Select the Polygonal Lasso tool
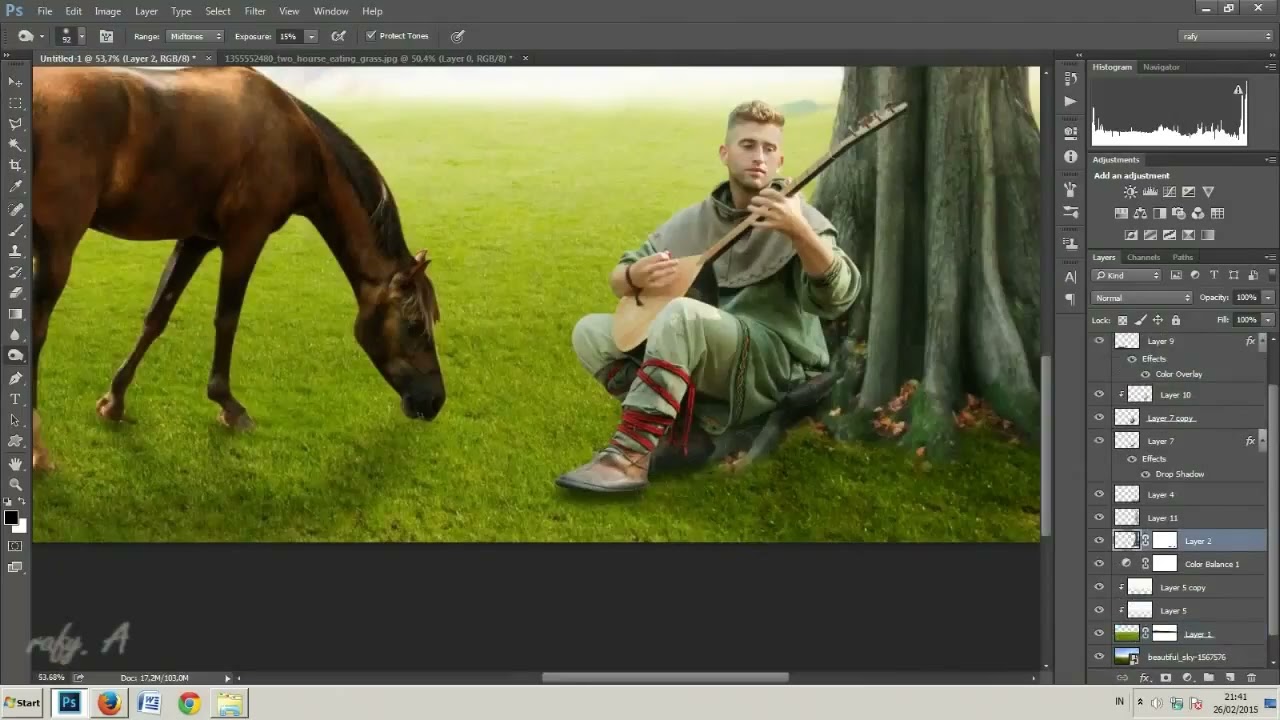Image resolution: width=1280 pixels, height=720 pixels. click(15, 124)
